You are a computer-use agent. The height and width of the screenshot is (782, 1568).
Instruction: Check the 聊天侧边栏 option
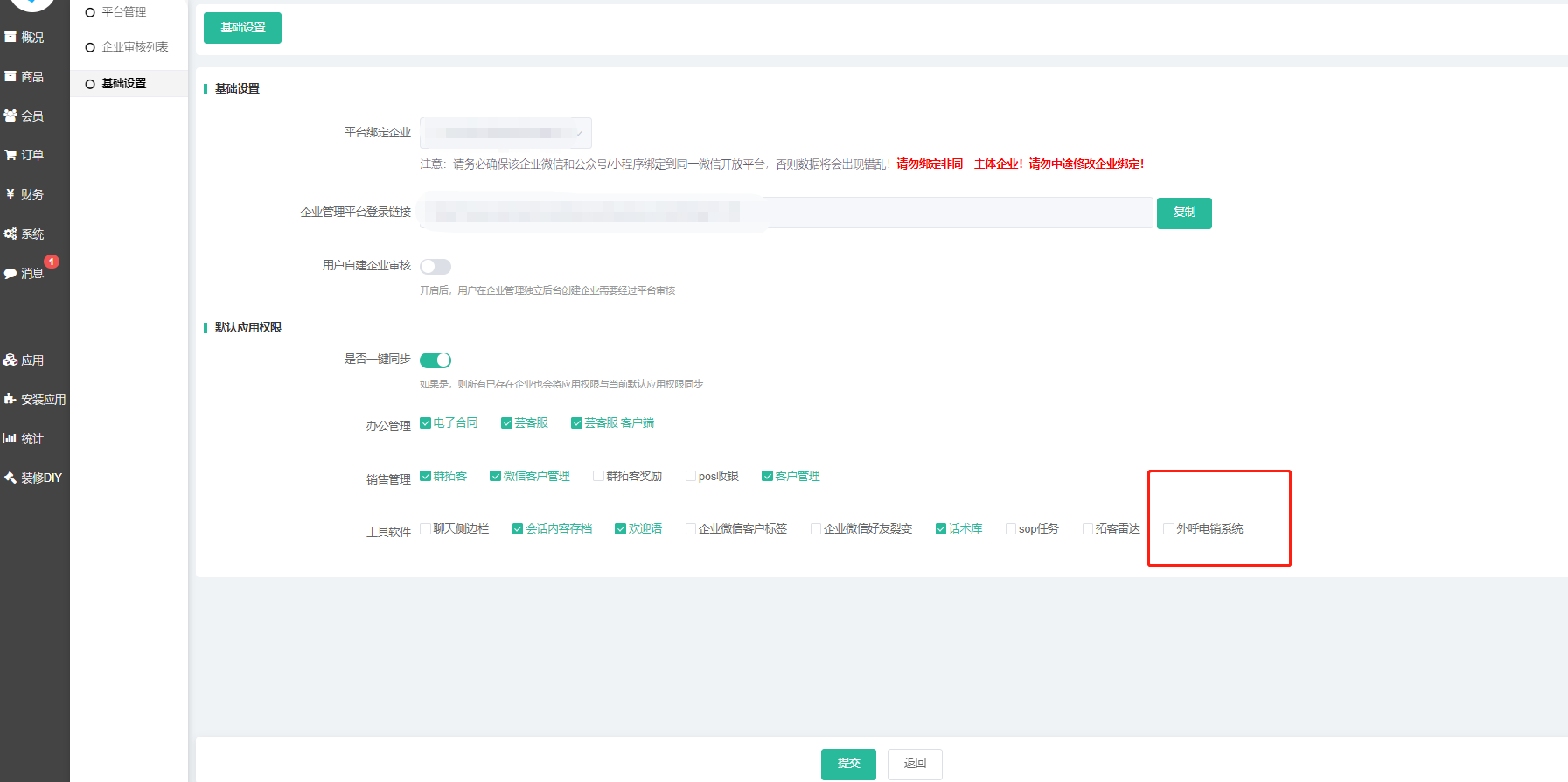[426, 528]
